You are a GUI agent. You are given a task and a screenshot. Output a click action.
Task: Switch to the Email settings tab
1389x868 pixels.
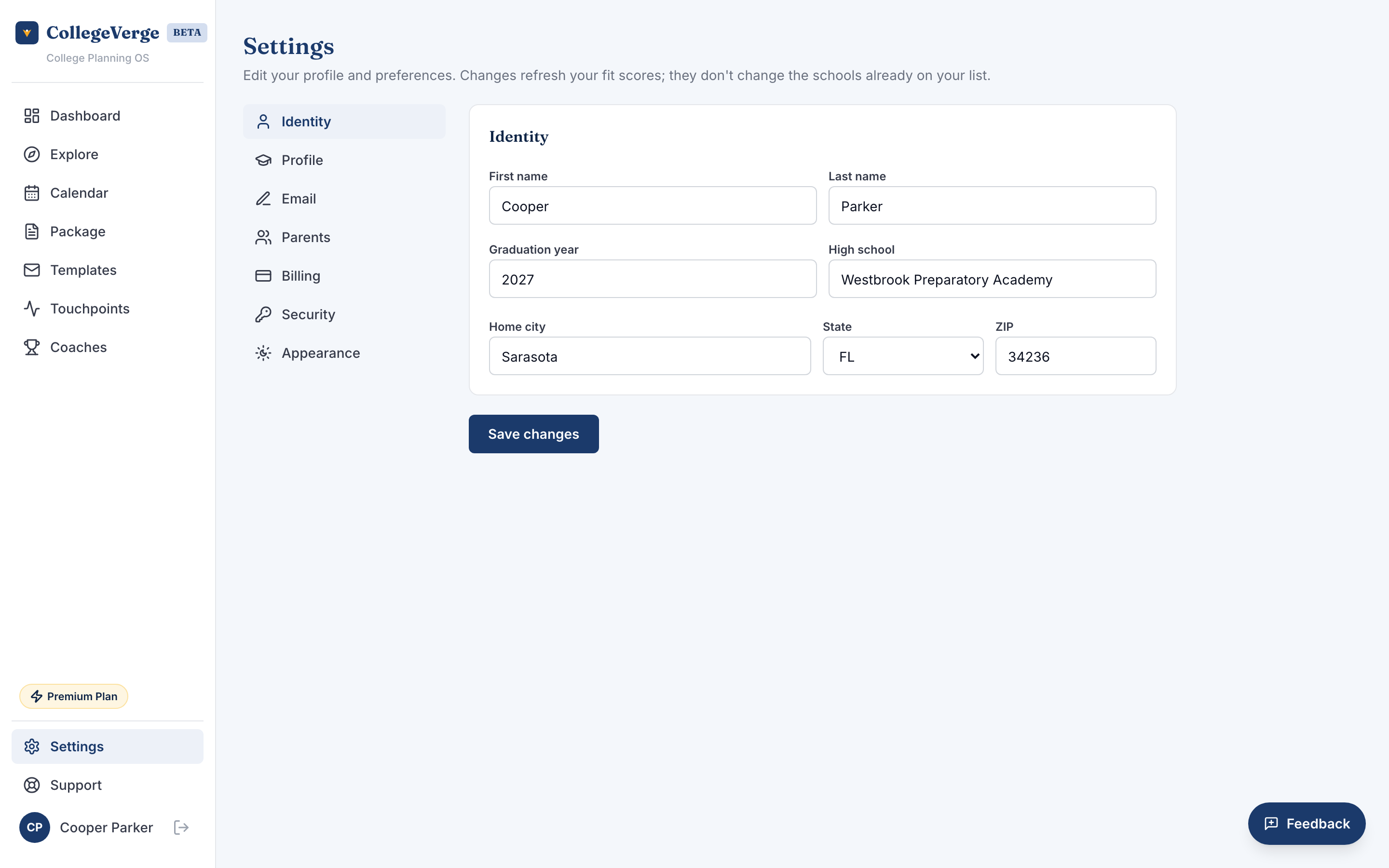click(x=344, y=199)
